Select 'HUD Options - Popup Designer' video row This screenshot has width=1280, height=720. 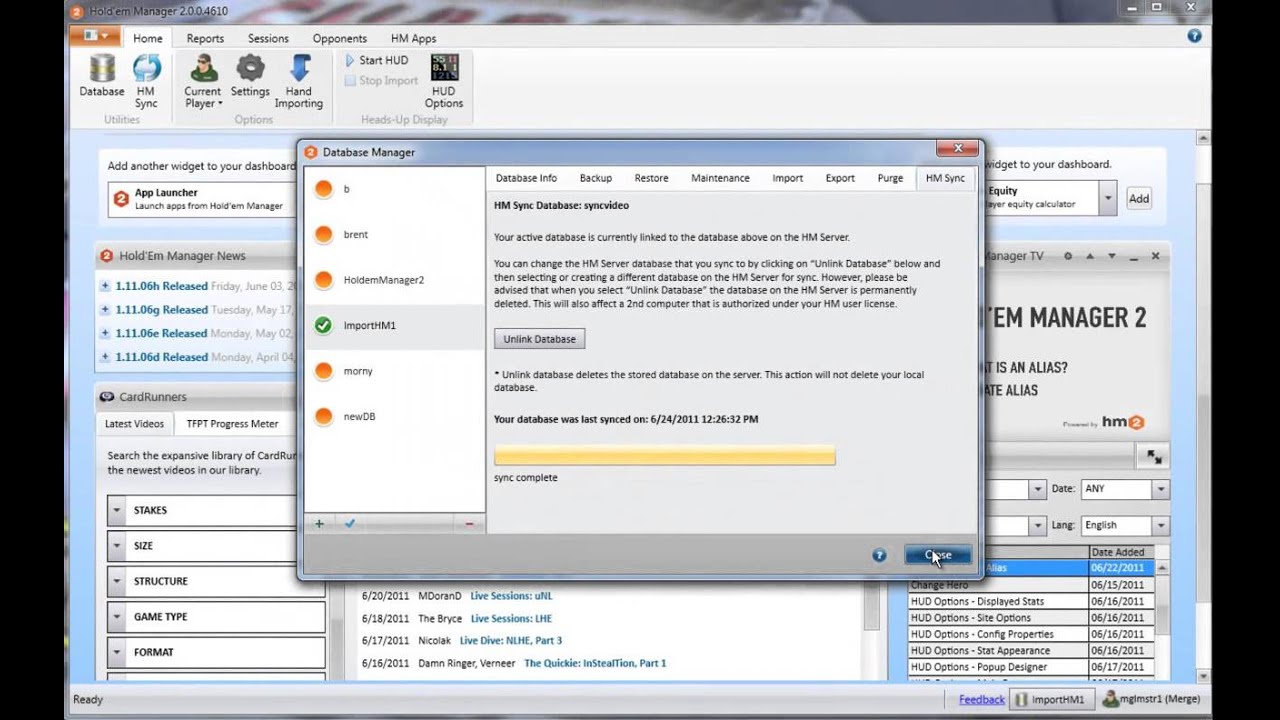pos(1029,667)
